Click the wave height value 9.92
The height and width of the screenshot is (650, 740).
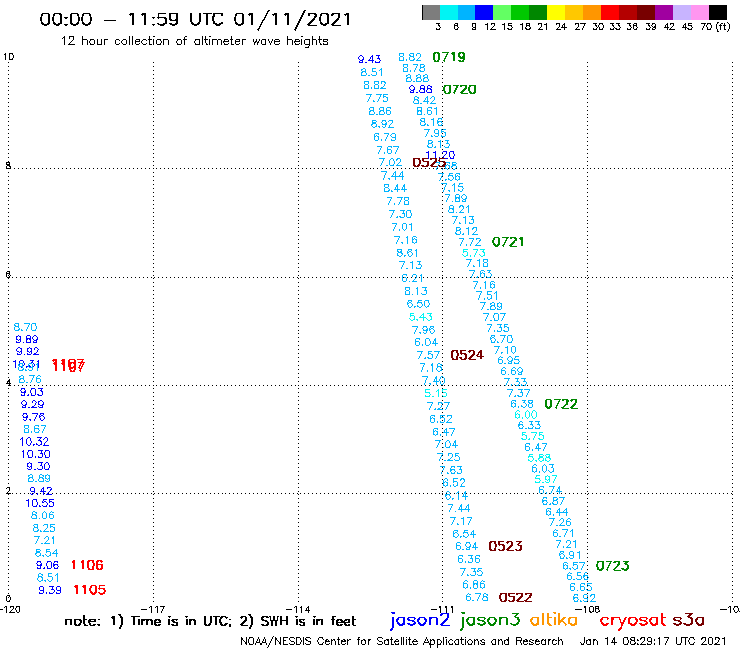[x=27, y=352]
